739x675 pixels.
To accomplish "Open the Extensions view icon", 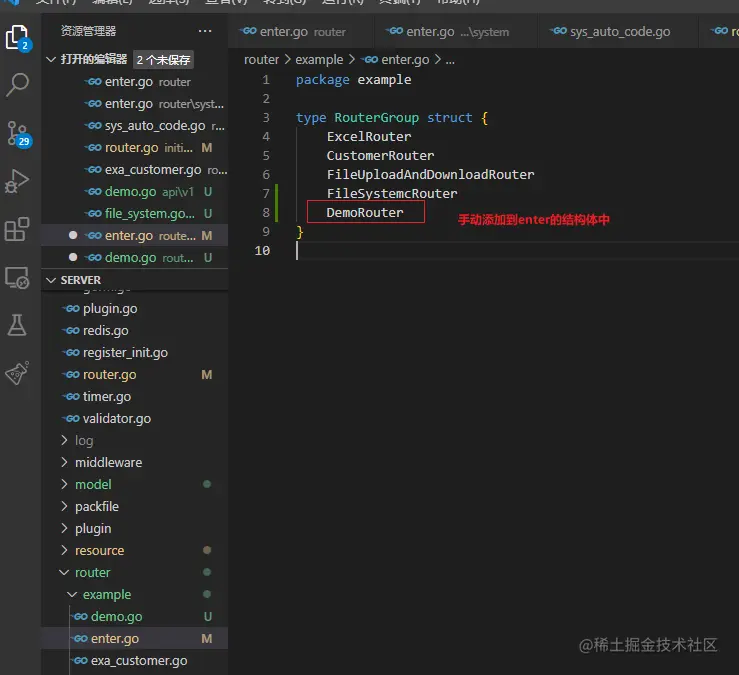I will tap(17, 229).
